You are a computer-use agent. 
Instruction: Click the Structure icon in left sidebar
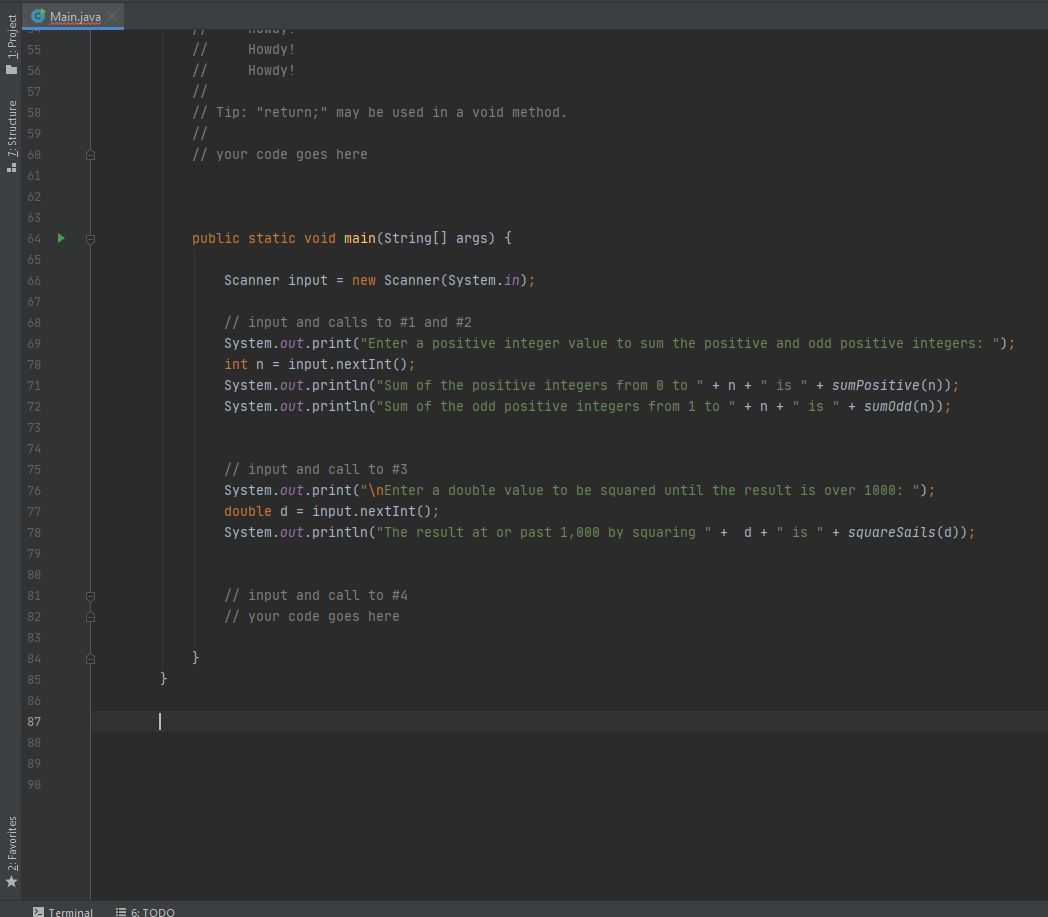click(11, 167)
